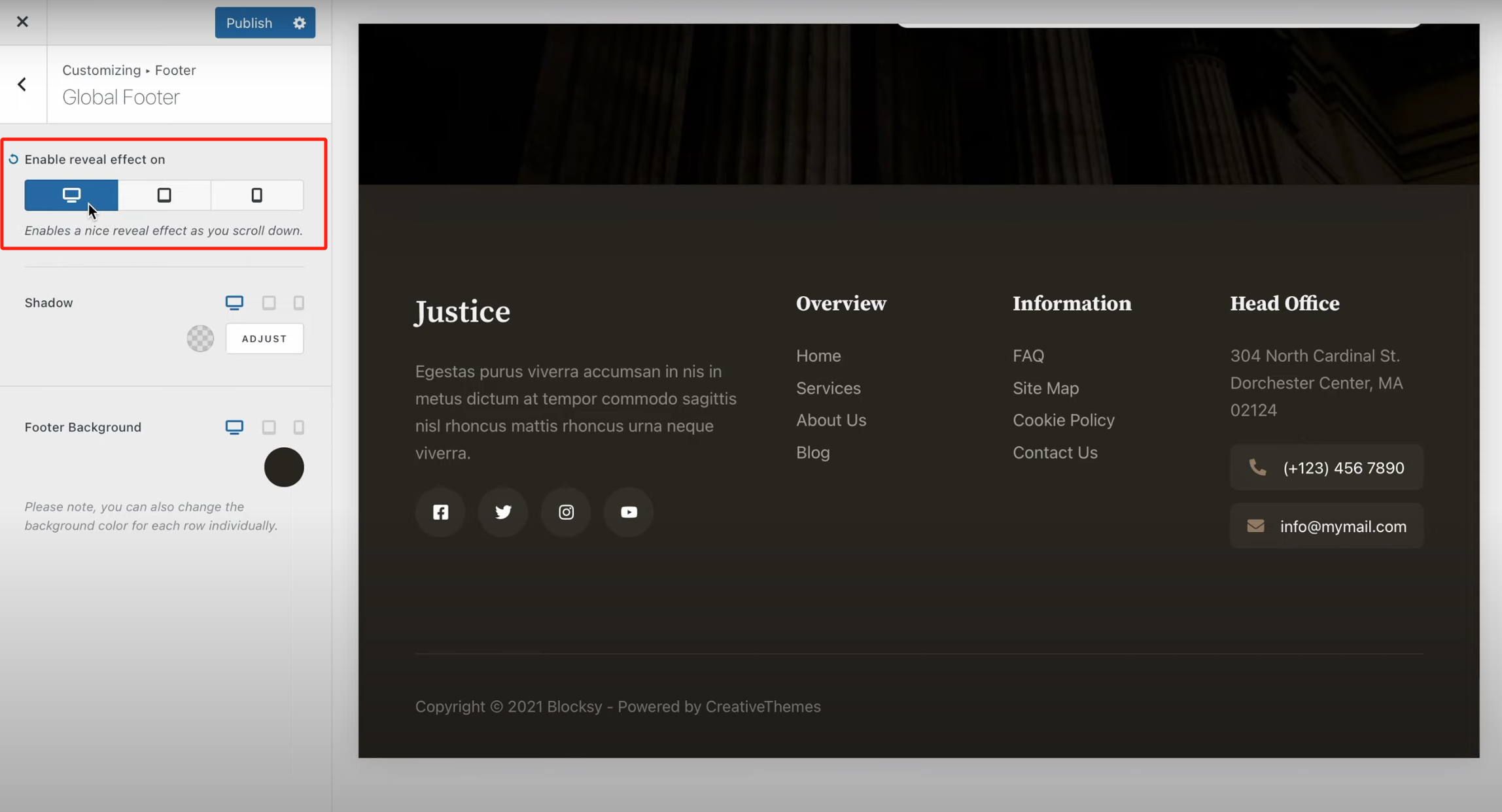Viewport: 1502px width, 812px height.
Task: Click the Publish button
Action: tap(249, 22)
